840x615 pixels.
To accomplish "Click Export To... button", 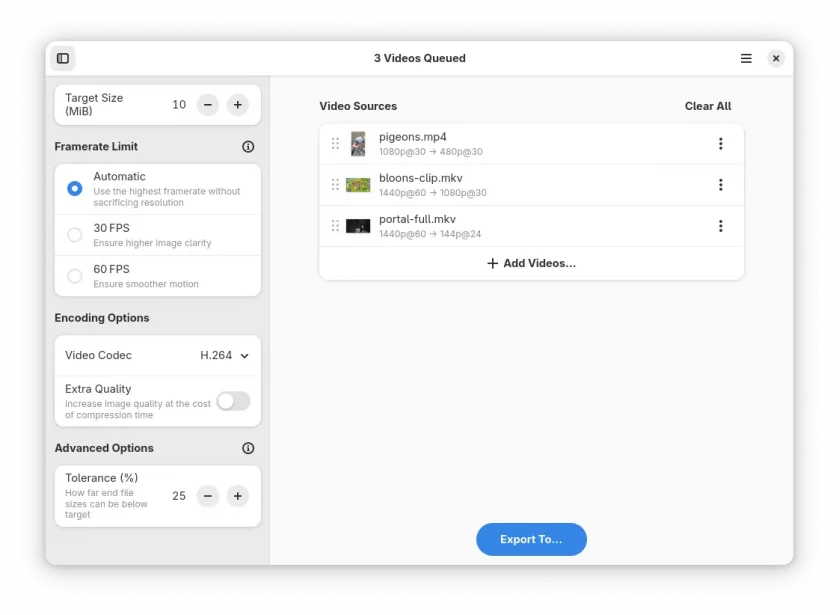I will click(x=531, y=539).
